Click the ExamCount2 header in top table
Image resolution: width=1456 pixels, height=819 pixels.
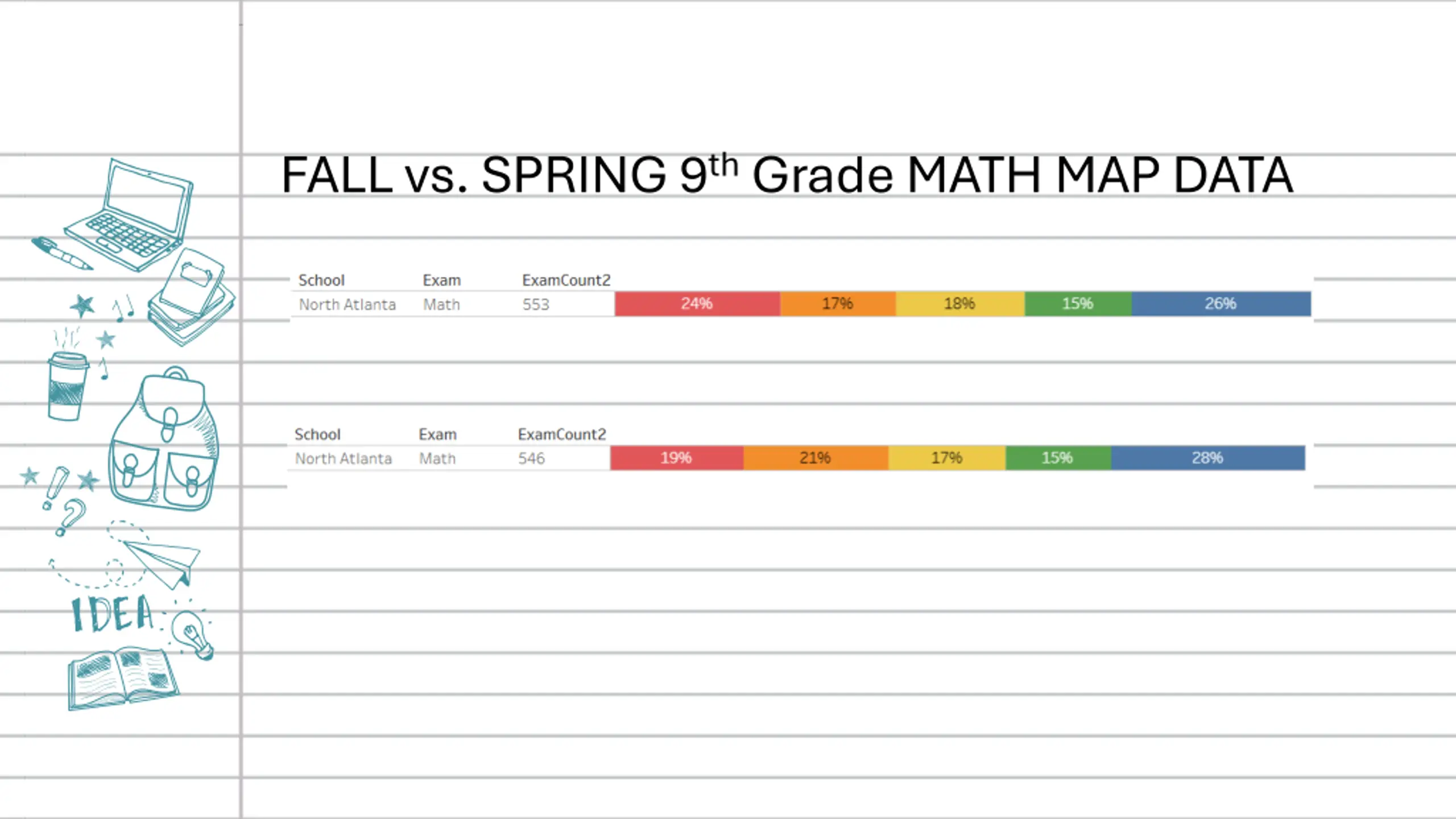[x=566, y=280]
